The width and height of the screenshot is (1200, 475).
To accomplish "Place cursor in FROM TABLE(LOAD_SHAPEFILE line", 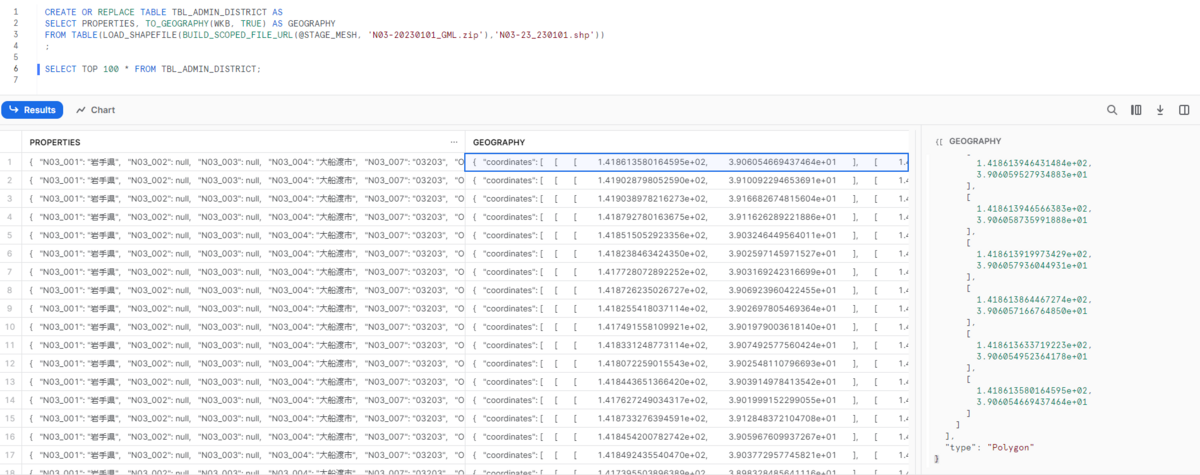I will point(325,35).
